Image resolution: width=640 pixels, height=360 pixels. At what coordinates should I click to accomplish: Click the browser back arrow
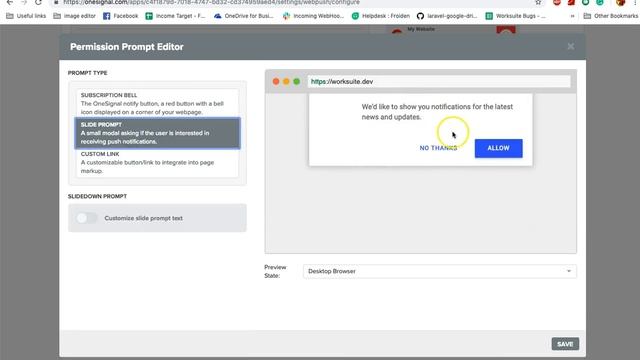tap(10, 2)
